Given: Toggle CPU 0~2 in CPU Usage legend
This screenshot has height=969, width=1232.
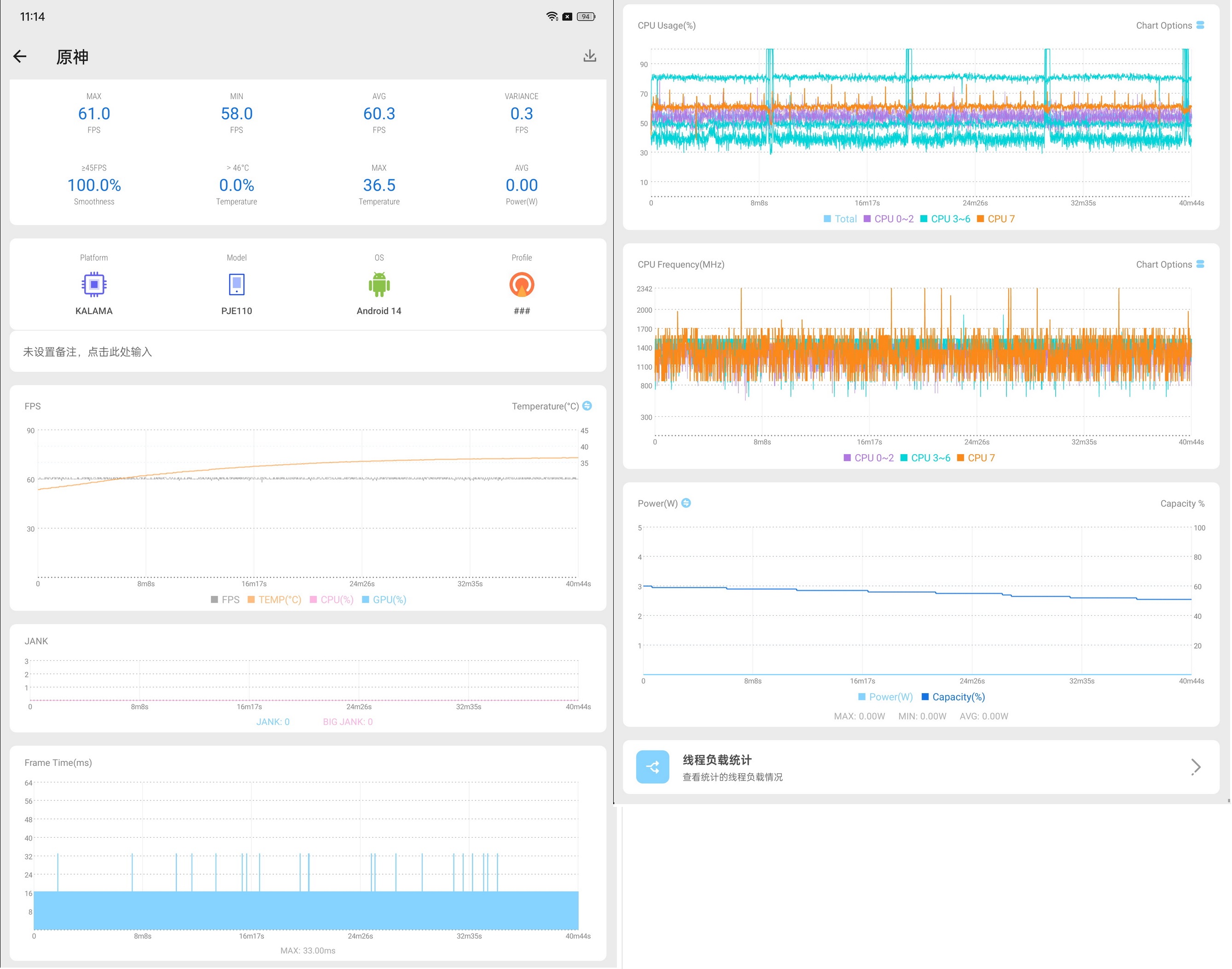Looking at the screenshot, I should (888, 219).
